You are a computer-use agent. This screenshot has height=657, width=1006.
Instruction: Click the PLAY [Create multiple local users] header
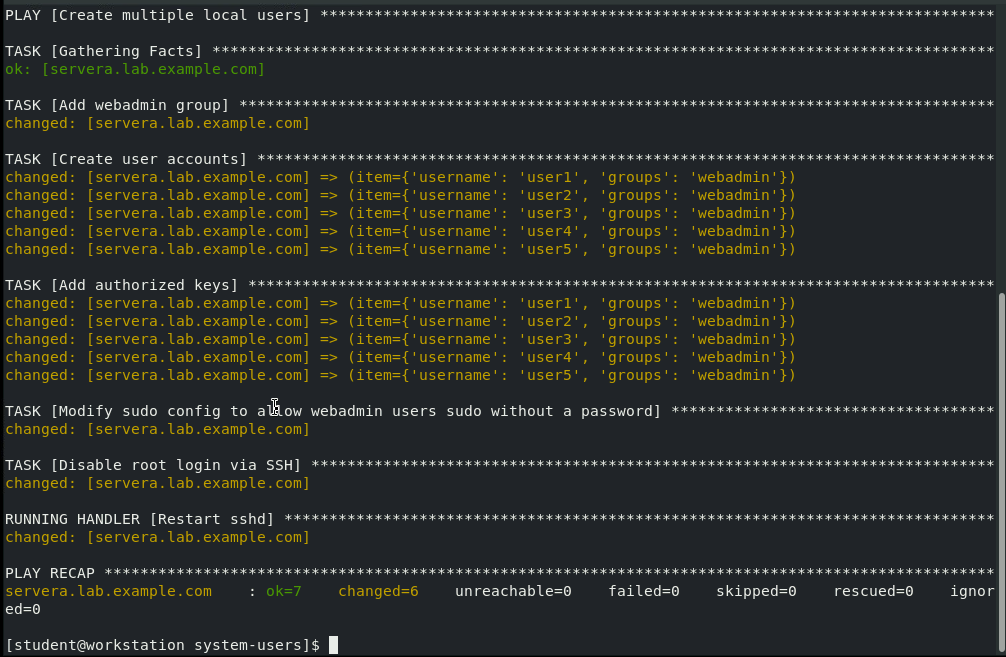[x=158, y=15]
